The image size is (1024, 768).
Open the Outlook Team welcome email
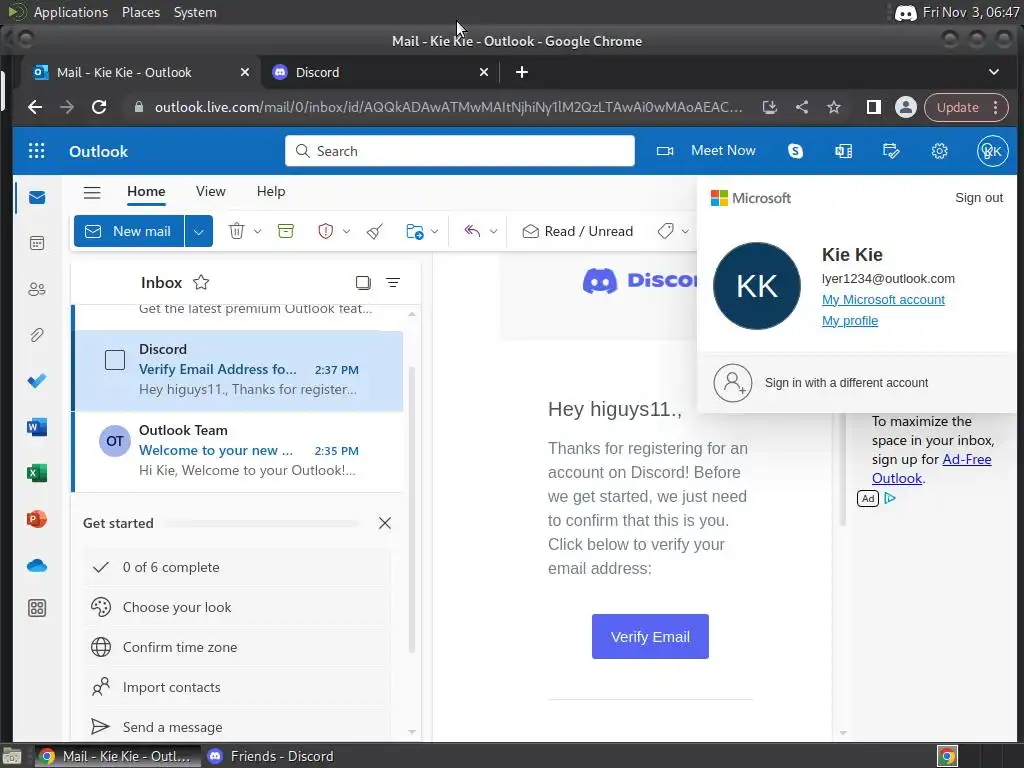pyautogui.click(x=238, y=450)
